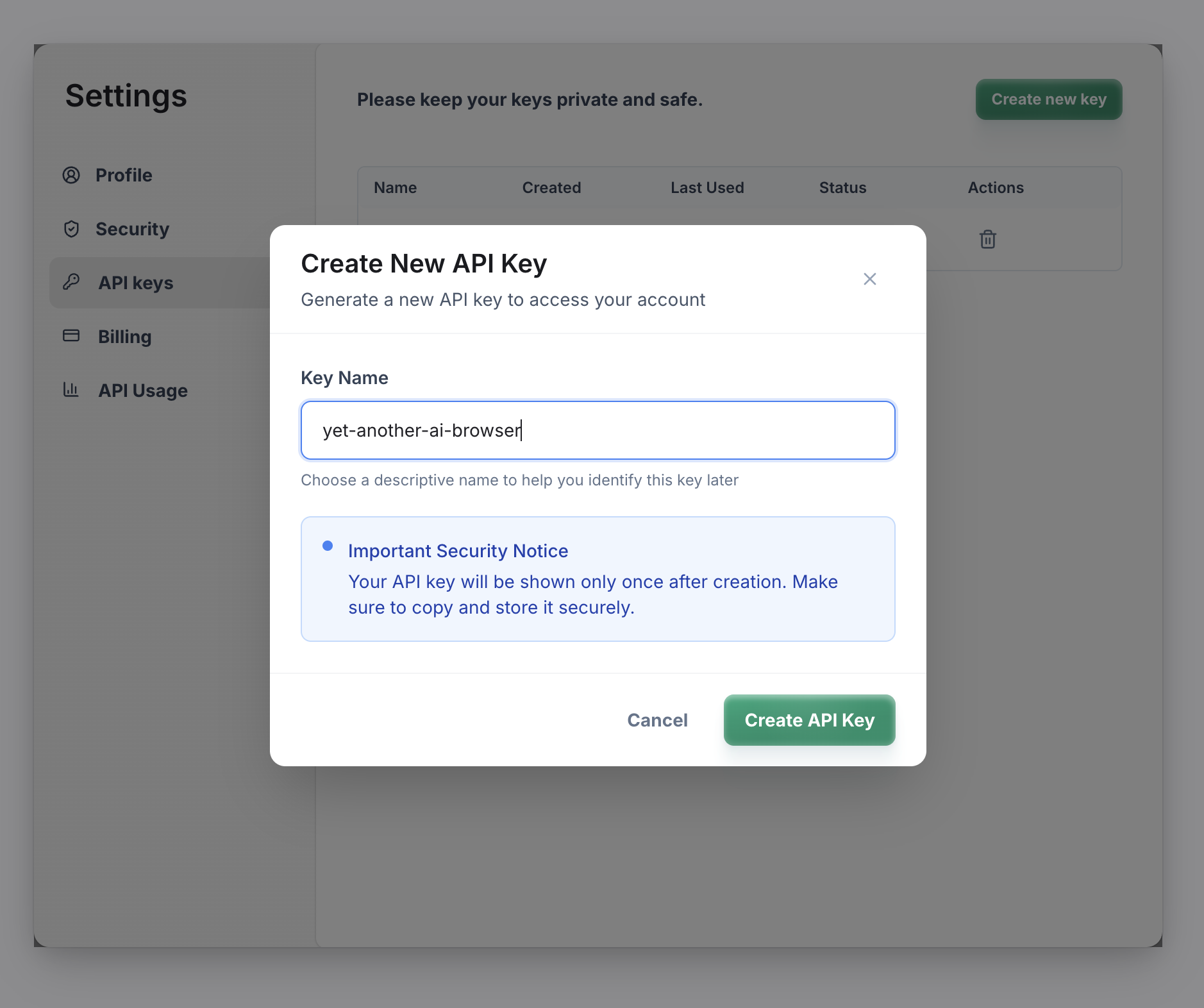Screen dimensions: 1204x1008
Task: Cancel the API key creation
Action: (x=657, y=720)
